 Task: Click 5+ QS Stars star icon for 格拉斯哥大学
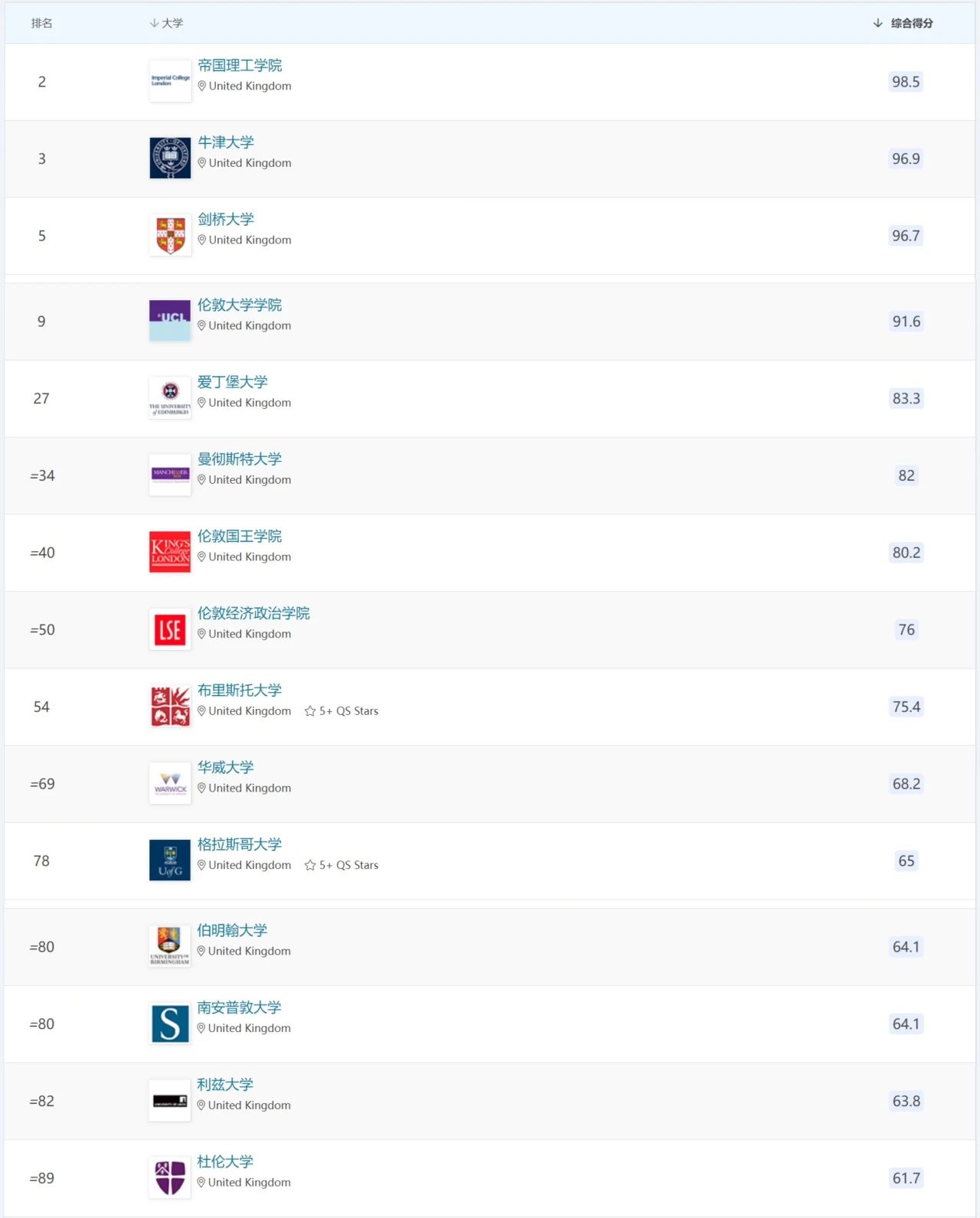click(310, 865)
